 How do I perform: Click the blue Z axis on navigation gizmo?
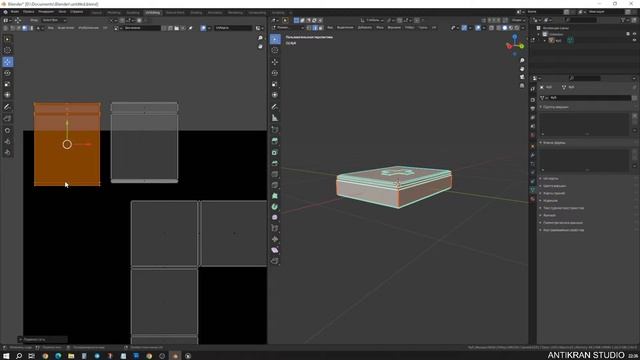[515, 36]
